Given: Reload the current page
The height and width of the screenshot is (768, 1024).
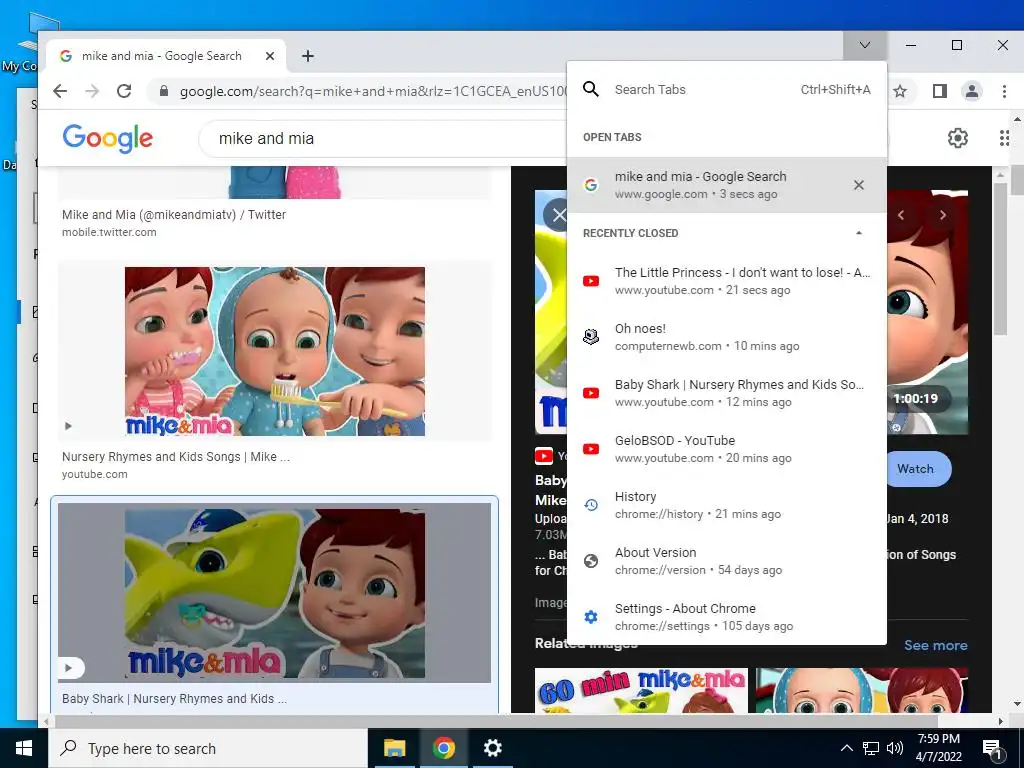Looking at the screenshot, I should [124, 91].
